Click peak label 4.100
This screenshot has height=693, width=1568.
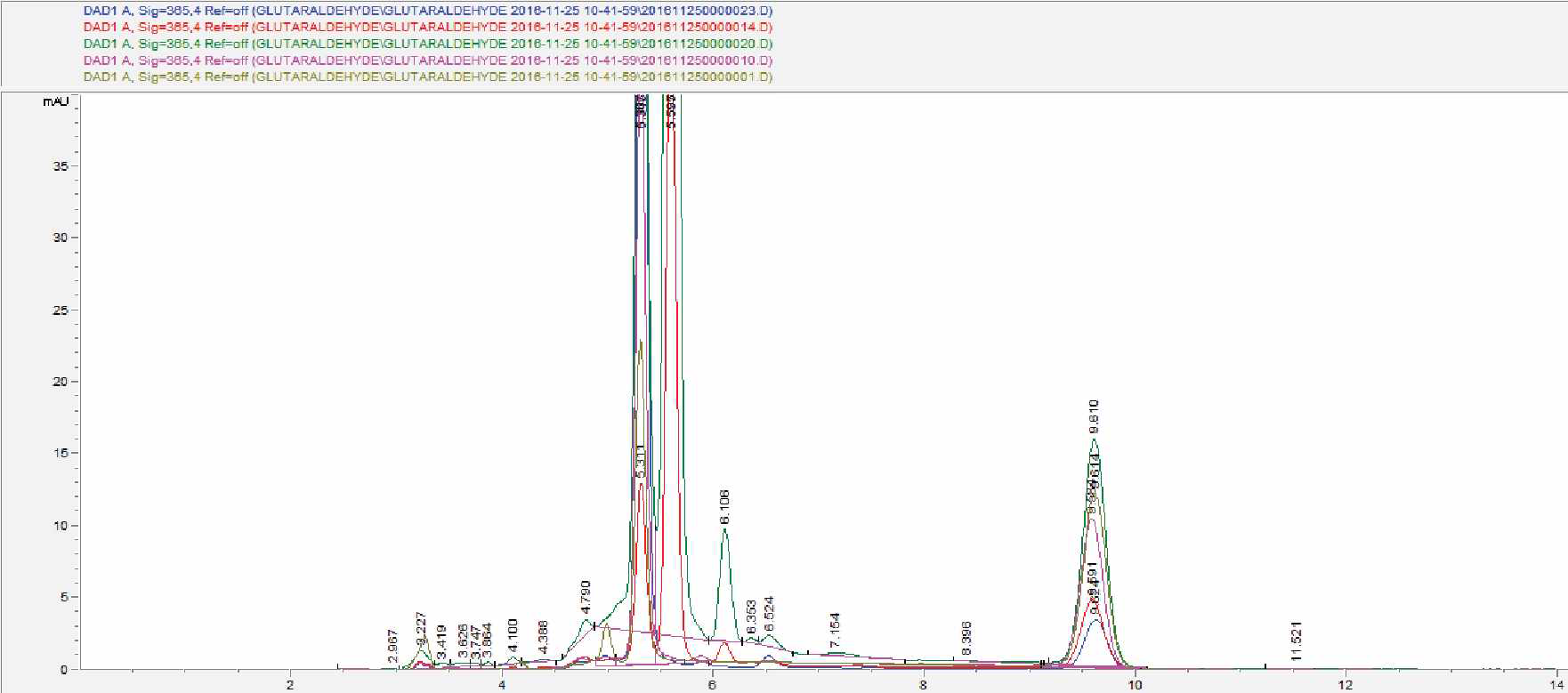coord(512,636)
